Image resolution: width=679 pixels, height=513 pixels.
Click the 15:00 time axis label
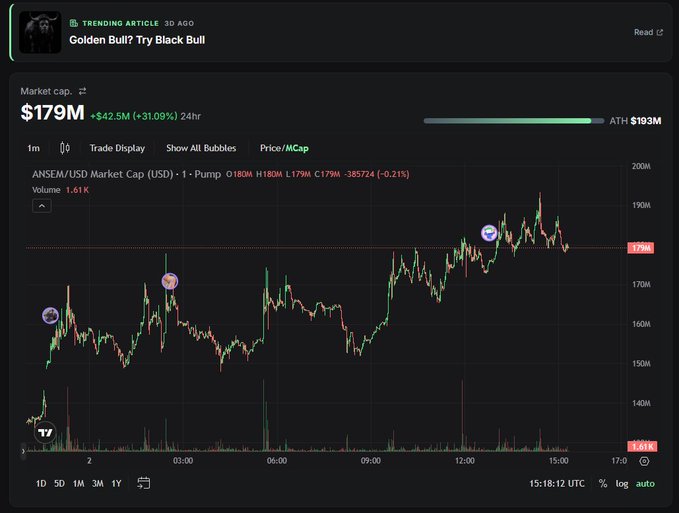(559, 461)
